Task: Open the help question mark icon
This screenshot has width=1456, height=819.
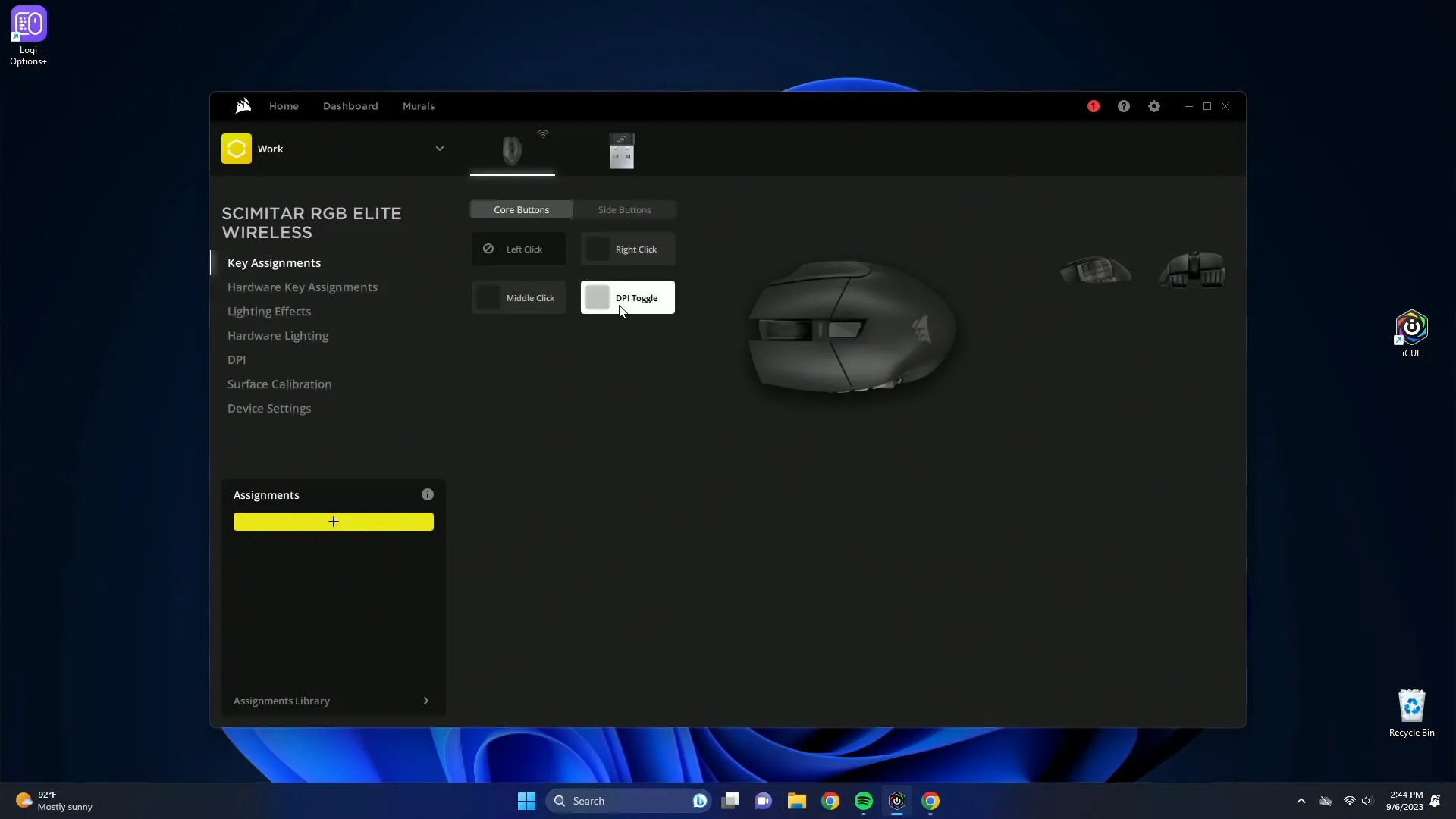Action: pos(1123,106)
